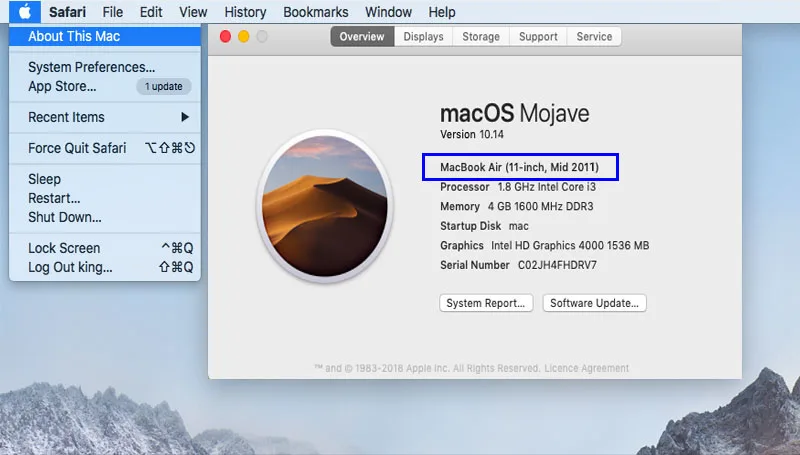Choose Log Out king
The image size is (800, 455).
[105, 267]
